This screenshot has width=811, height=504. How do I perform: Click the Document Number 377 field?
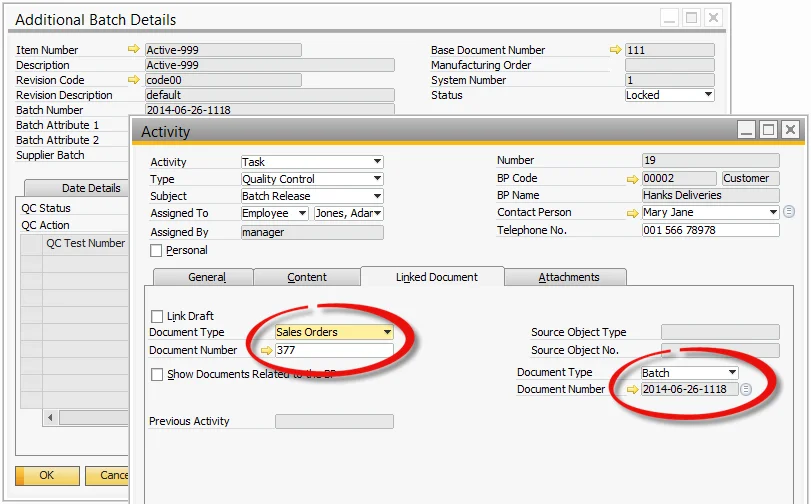(334, 350)
